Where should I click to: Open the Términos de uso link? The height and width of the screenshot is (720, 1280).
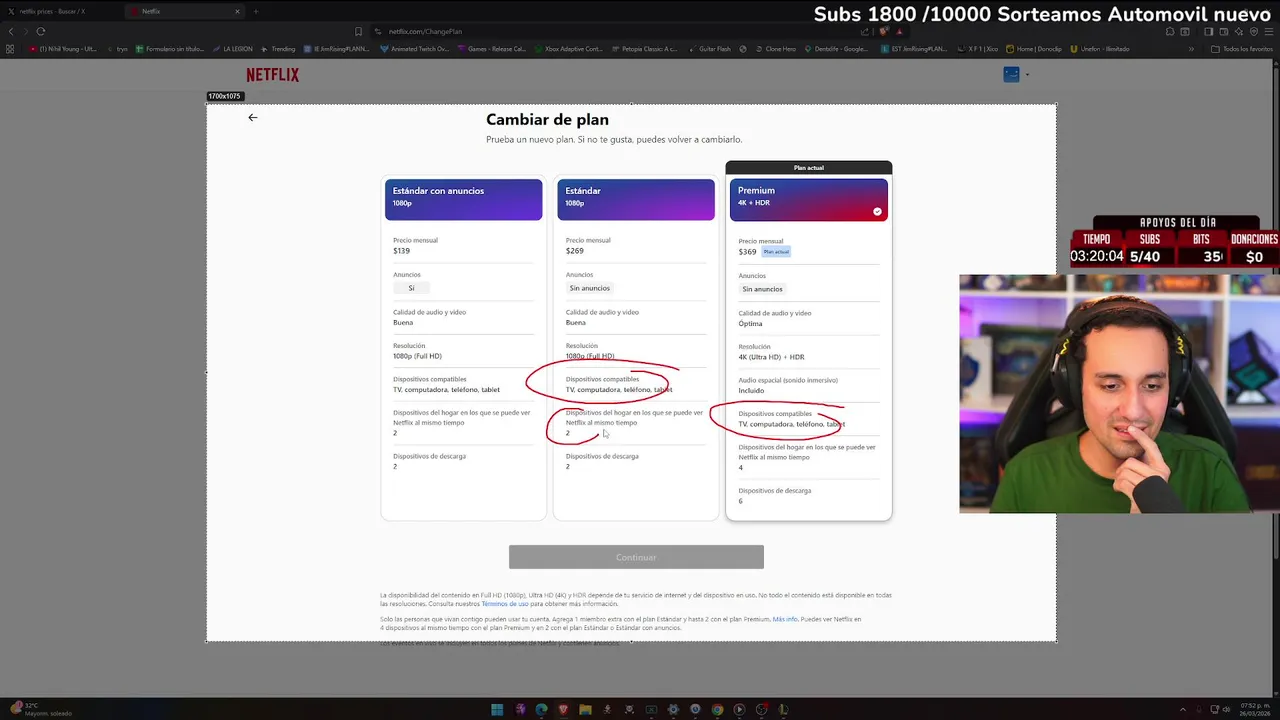[505, 604]
